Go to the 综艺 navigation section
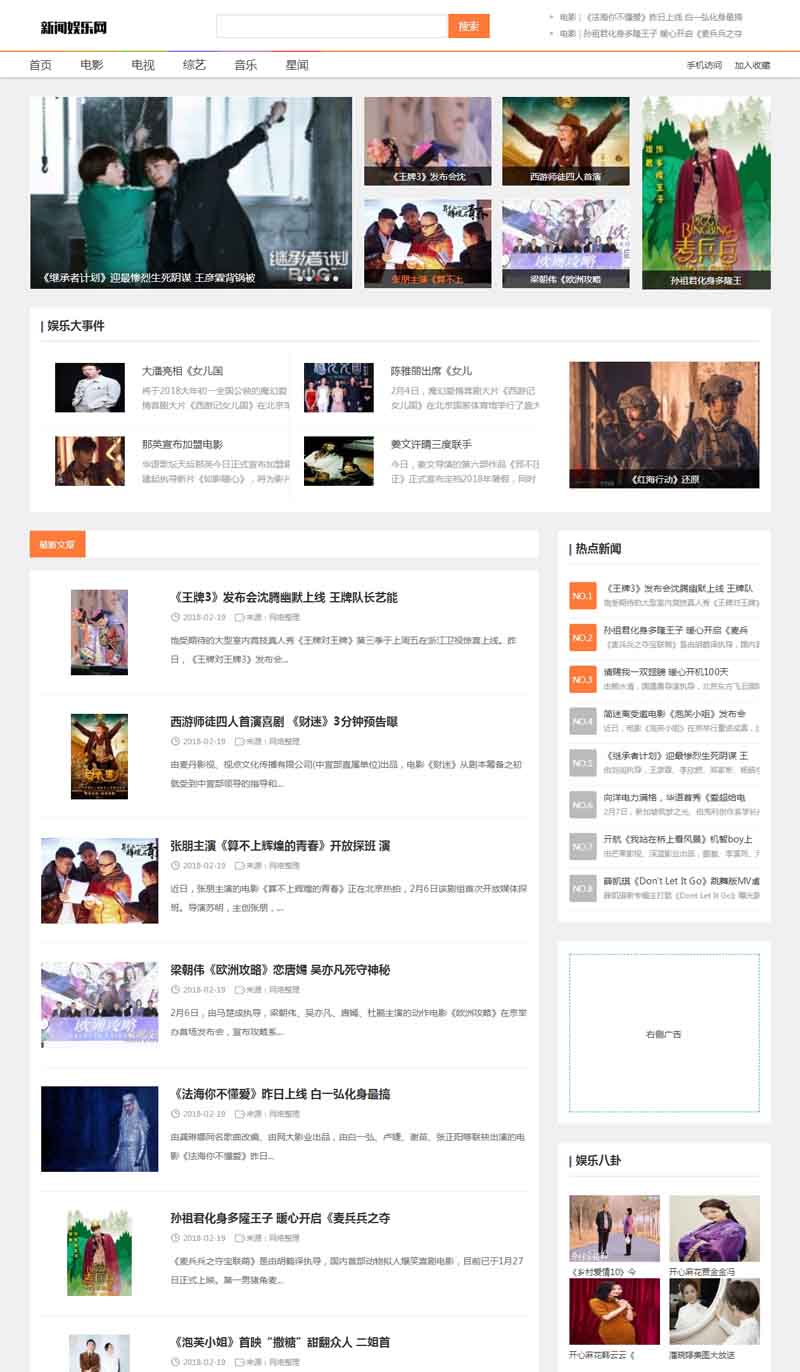800x1372 pixels. (x=194, y=65)
